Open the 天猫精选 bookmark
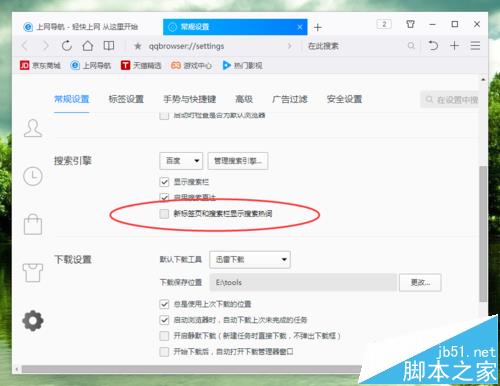The height and width of the screenshot is (386, 500). [x=141, y=65]
